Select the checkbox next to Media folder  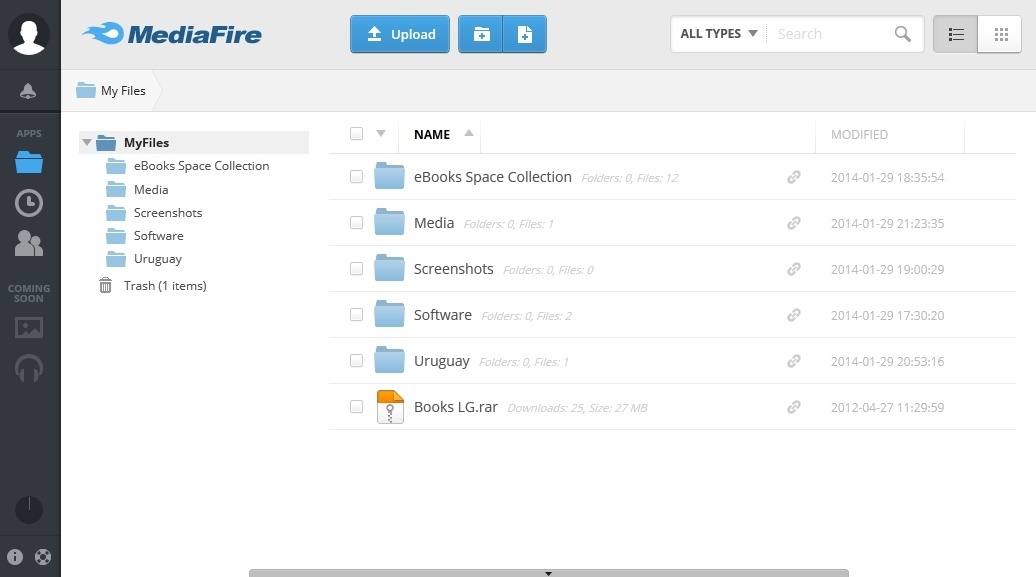[x=356, y=223]
